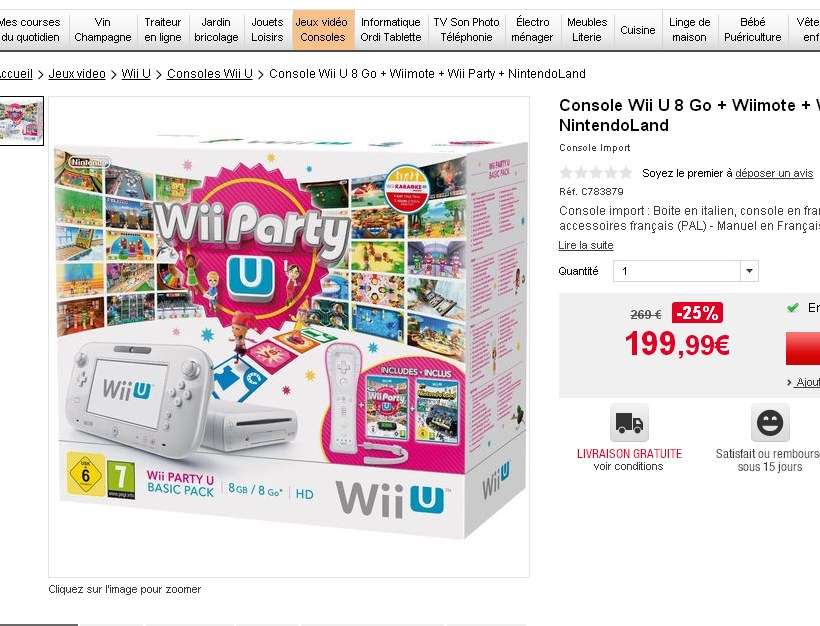Select the small product thumbnail image
Viewport: 820px width, 626px height.
[x=21, y=121]
